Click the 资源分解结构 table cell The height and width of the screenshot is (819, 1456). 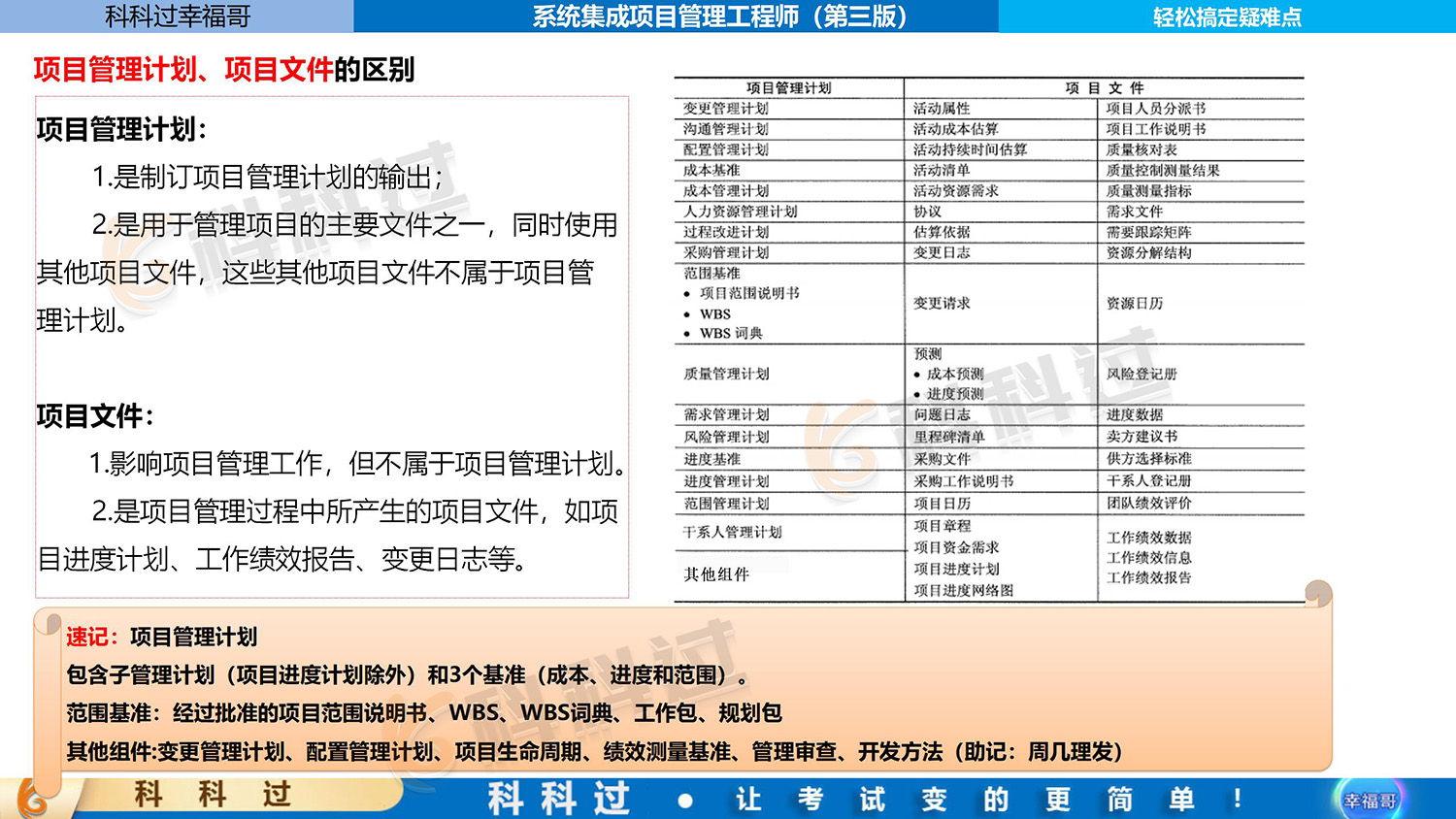(1148, 252)
